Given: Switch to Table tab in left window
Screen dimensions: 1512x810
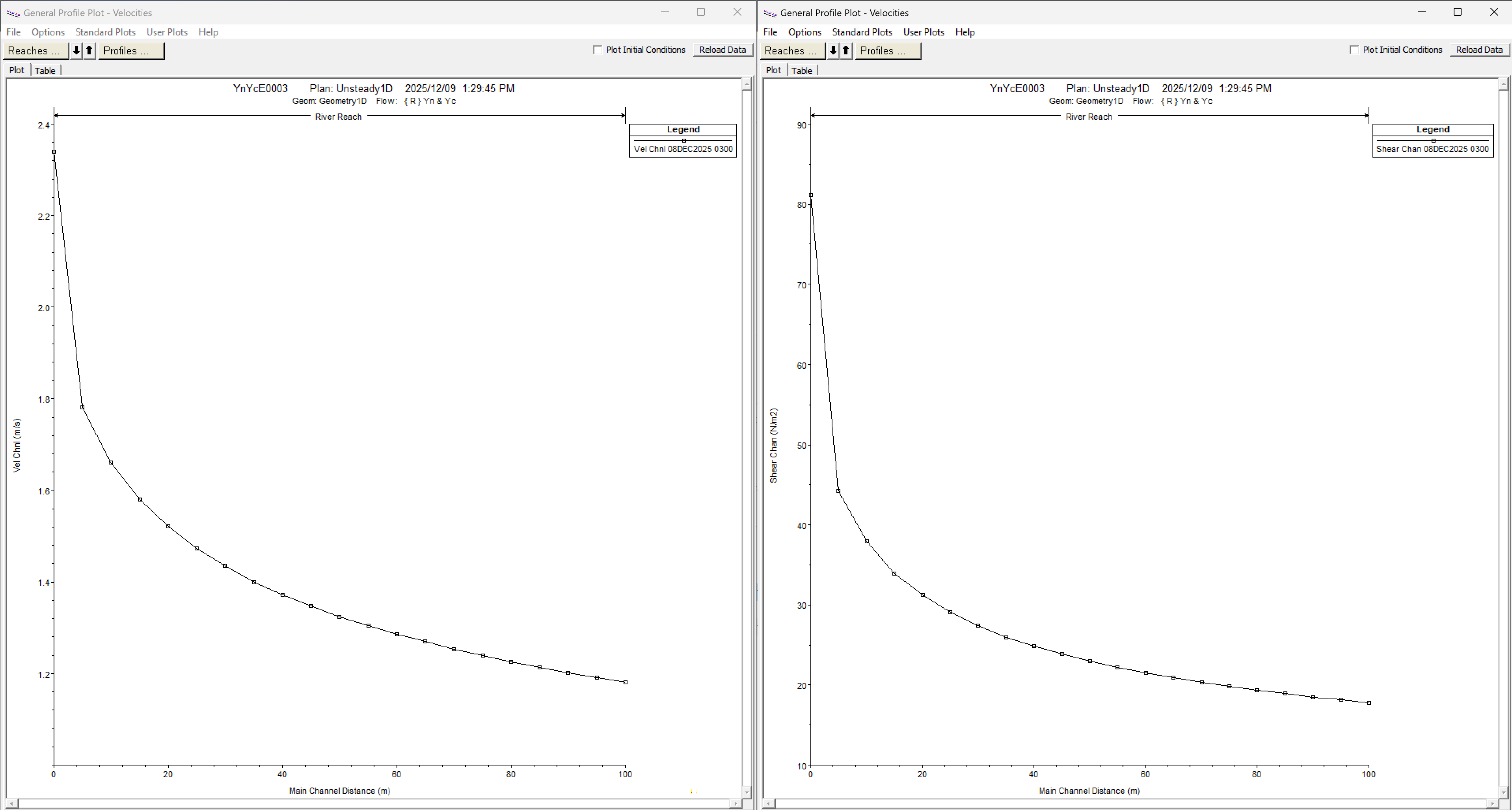Looking at the screenshot, I should pyautogui.click(x=45, y=71).
